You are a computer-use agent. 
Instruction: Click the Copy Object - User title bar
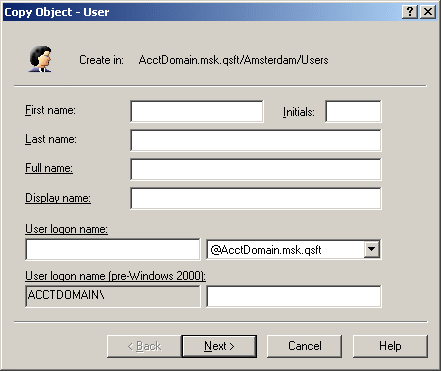tap(200, 12)
